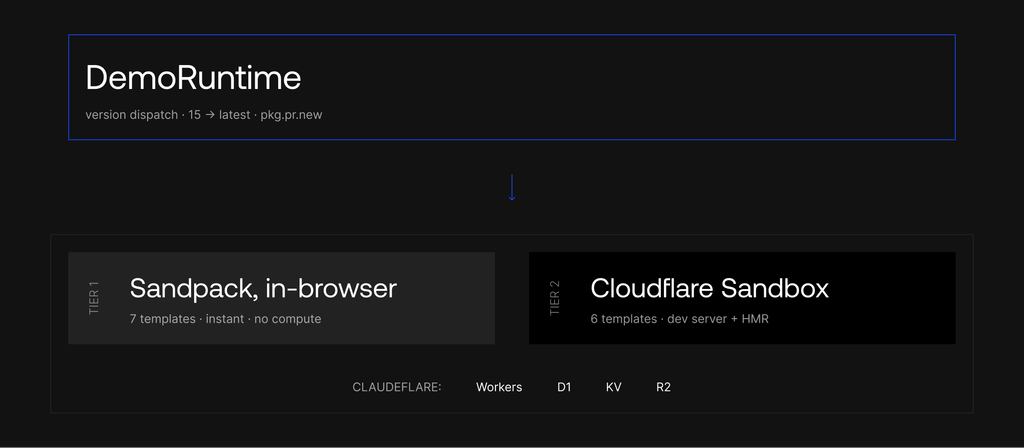
Task: Select text '6 templates · dev server + HMR'
Action: pos(680,319)
